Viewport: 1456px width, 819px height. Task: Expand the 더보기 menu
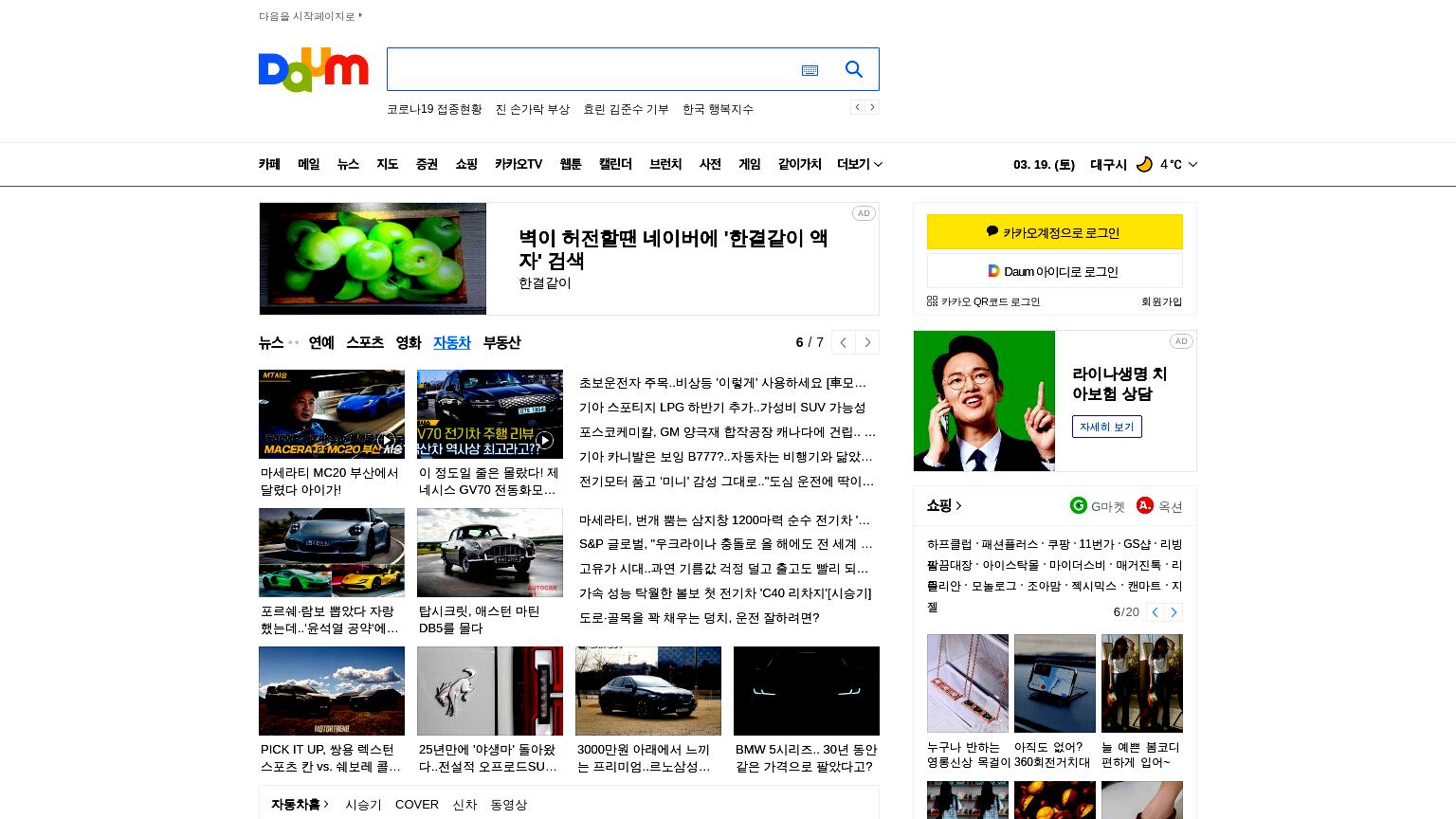tap(860, 164)
